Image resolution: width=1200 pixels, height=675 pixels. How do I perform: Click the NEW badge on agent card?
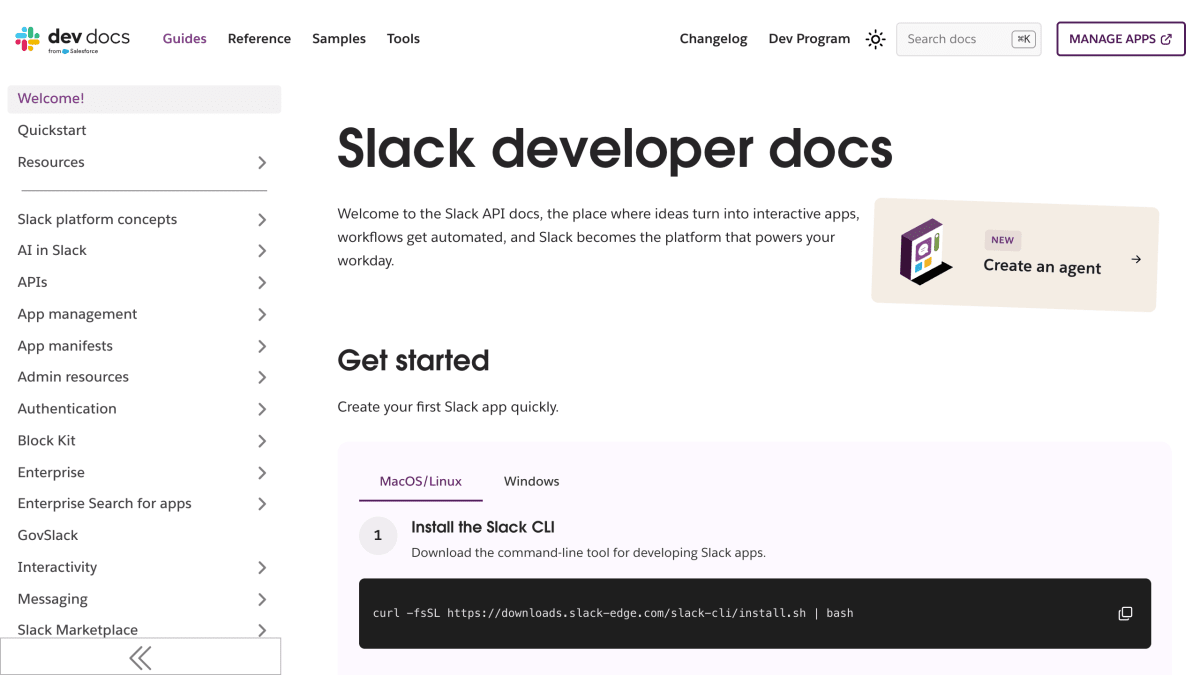pos(1002,240)
